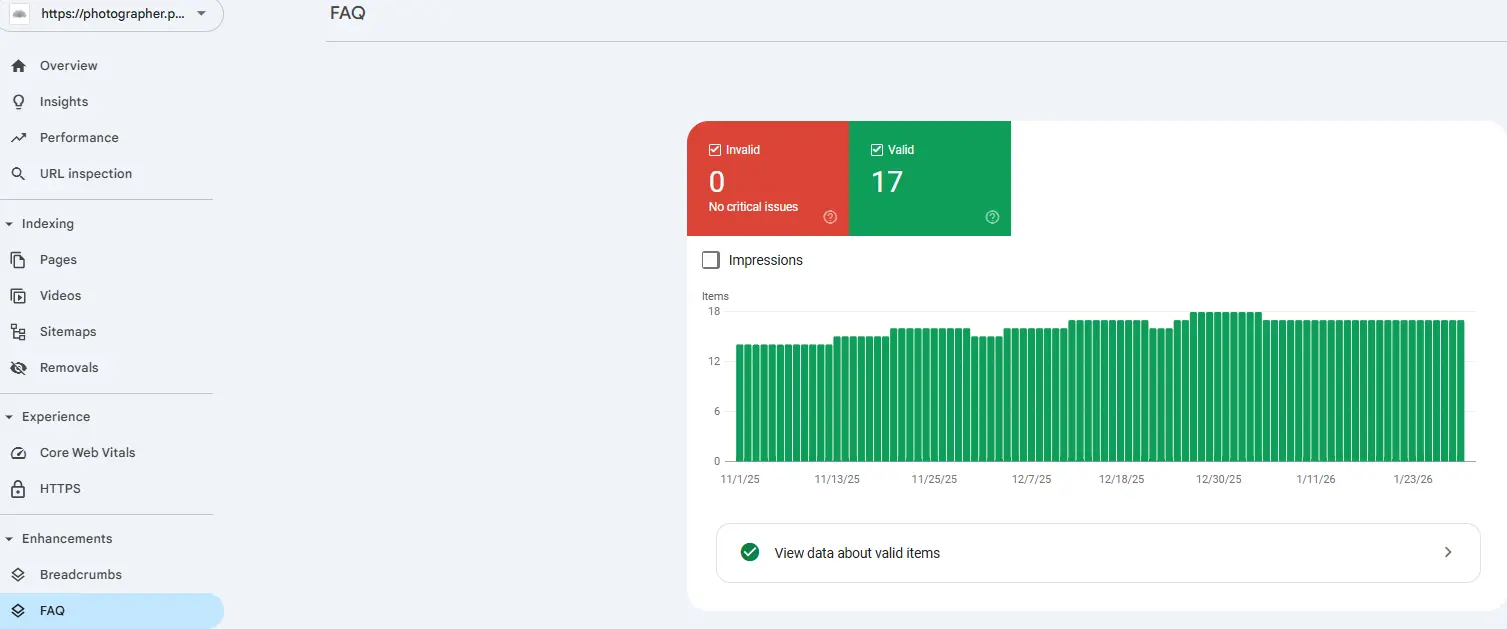Collapse the Indexing section
Screen dimensions: 1507x629
click(10, 223)
